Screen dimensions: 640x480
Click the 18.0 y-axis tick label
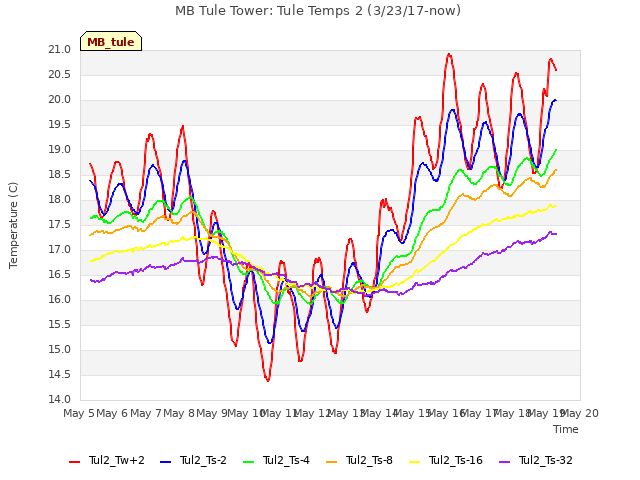point(60,200)
